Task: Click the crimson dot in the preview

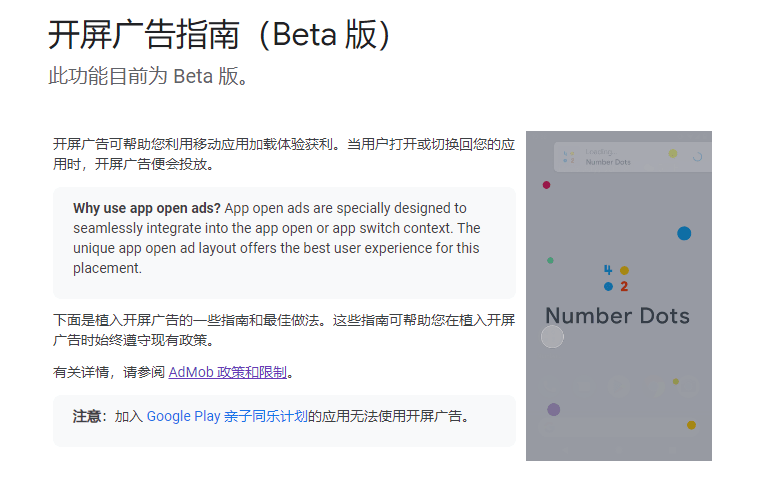Action: [x=546, y=185]
